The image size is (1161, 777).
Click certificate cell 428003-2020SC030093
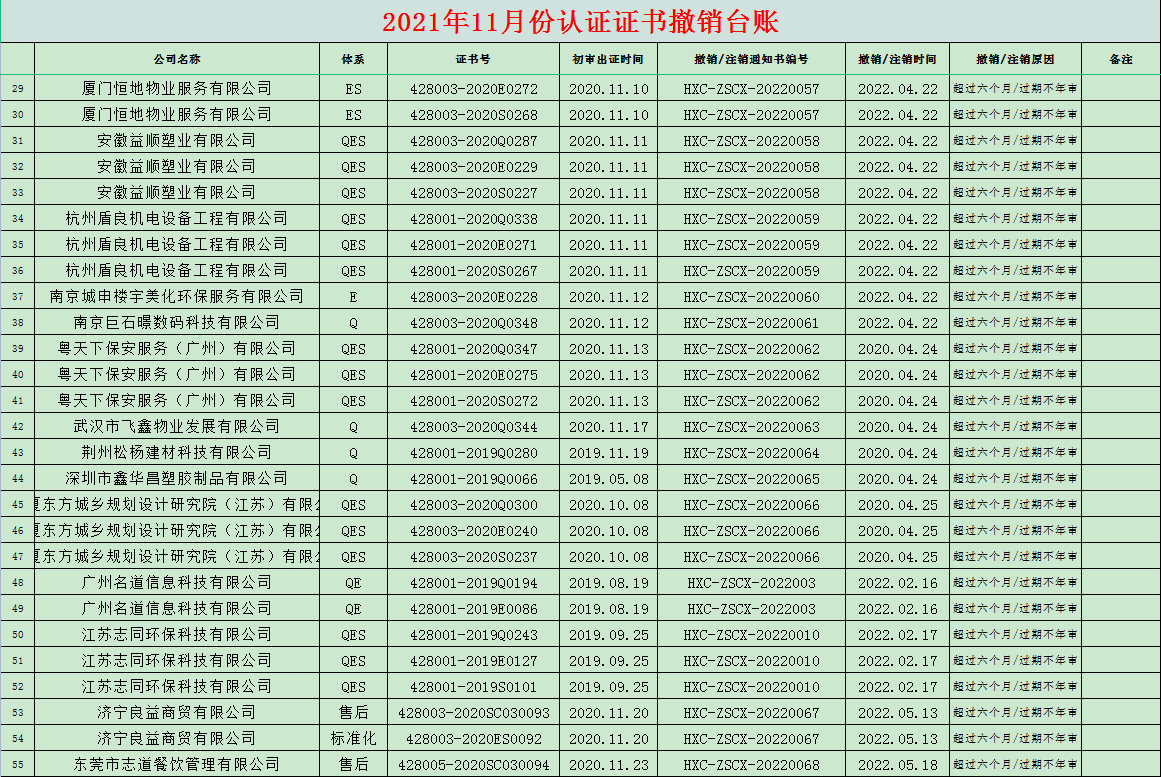(x=473, y=713)
